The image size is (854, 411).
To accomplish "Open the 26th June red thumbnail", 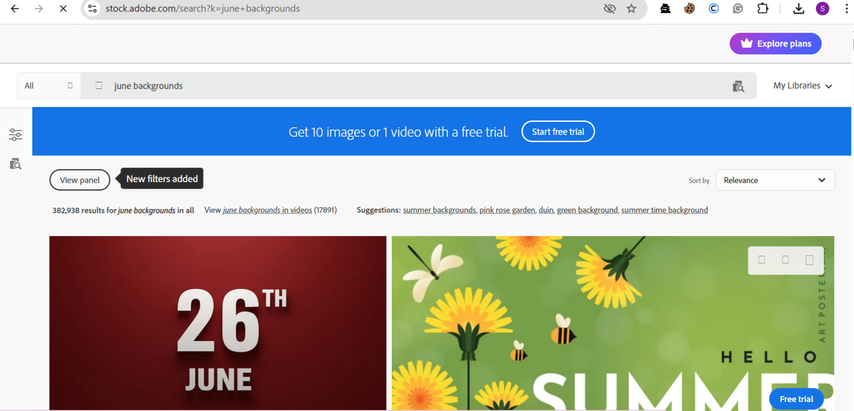I will click(x=217, y=322).
